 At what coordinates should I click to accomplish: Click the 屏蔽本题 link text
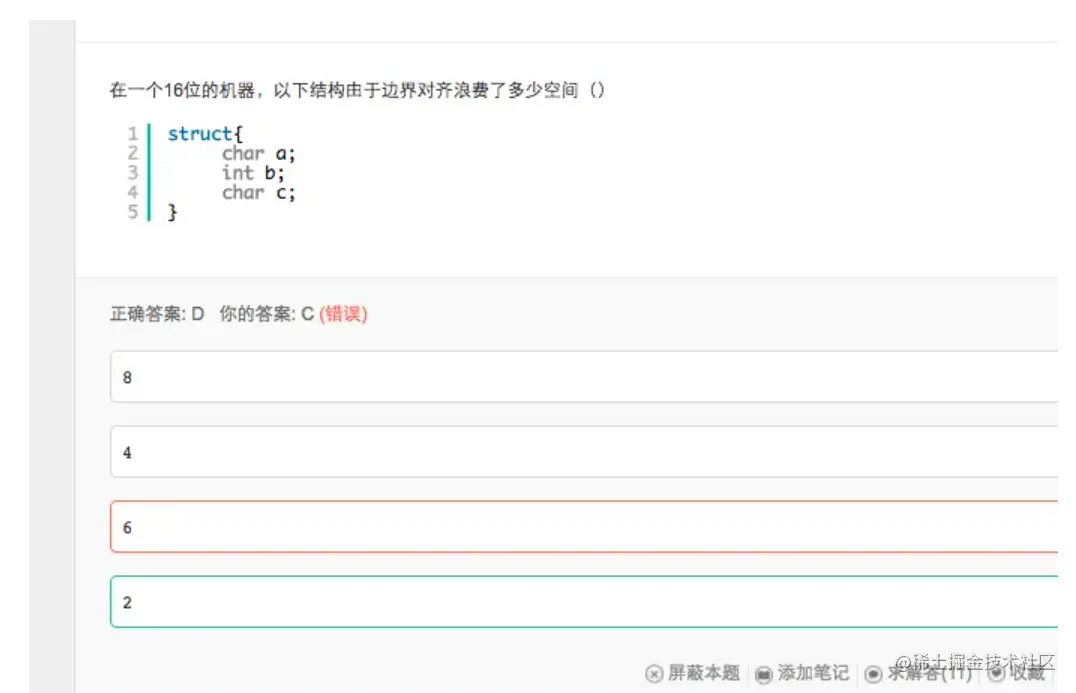click(x=703, y=673)
